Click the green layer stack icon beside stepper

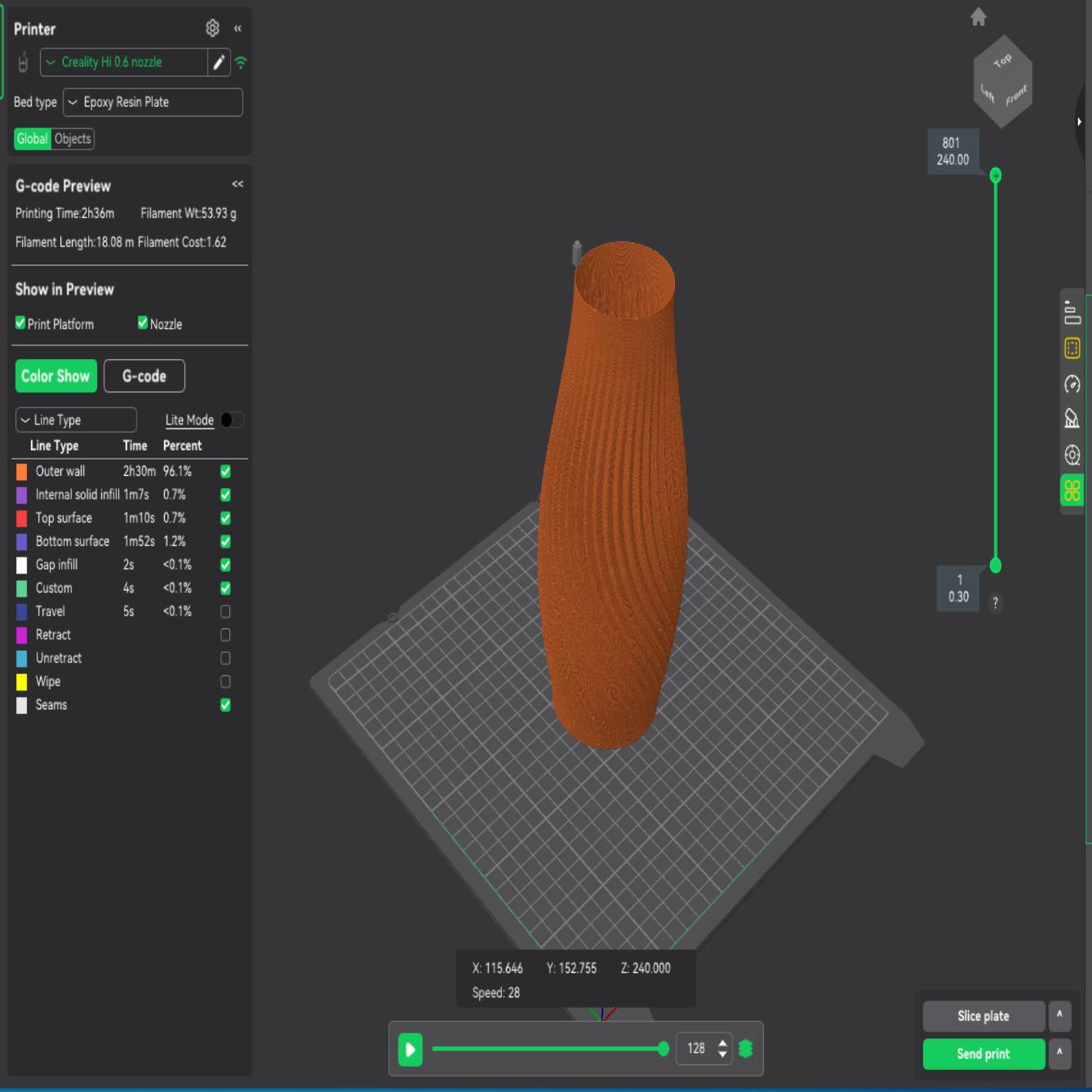point(745,1049)
